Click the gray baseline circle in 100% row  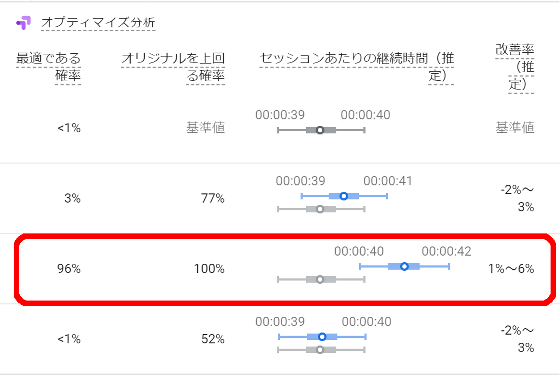coord(320,279)
